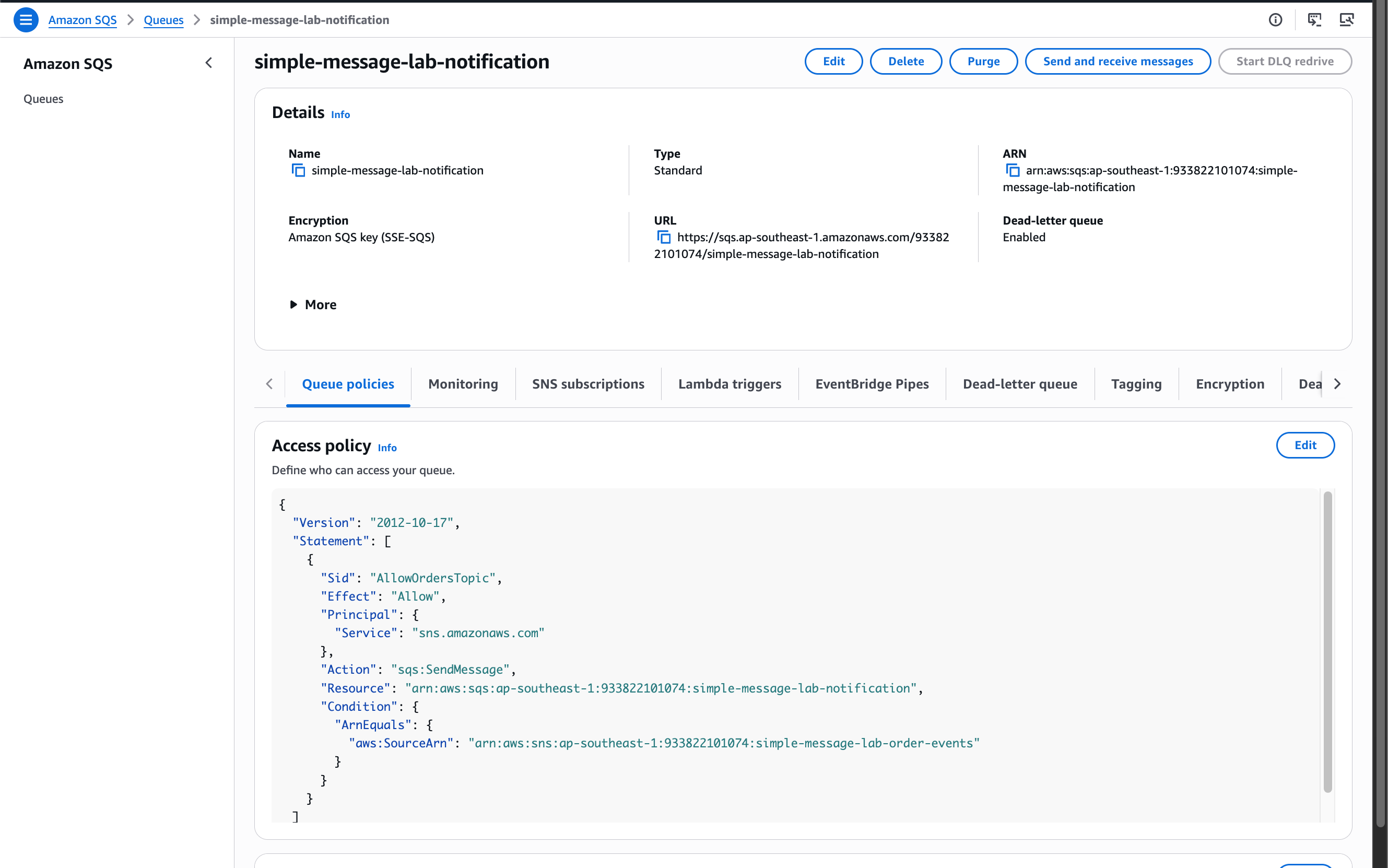Edit the Access policy

click(1305, 445)
